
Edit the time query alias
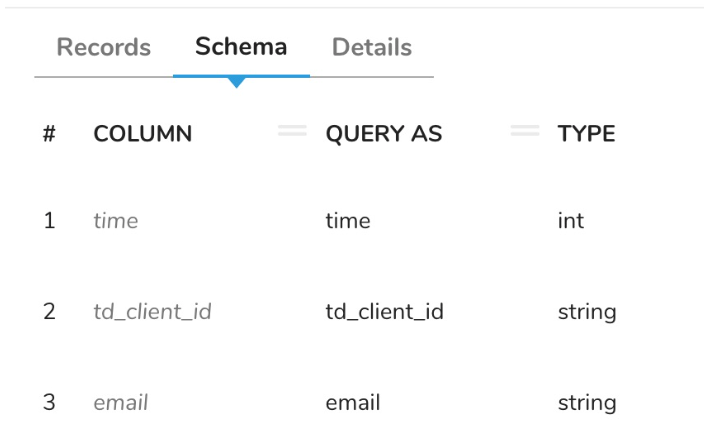click(x=347, y=221)
